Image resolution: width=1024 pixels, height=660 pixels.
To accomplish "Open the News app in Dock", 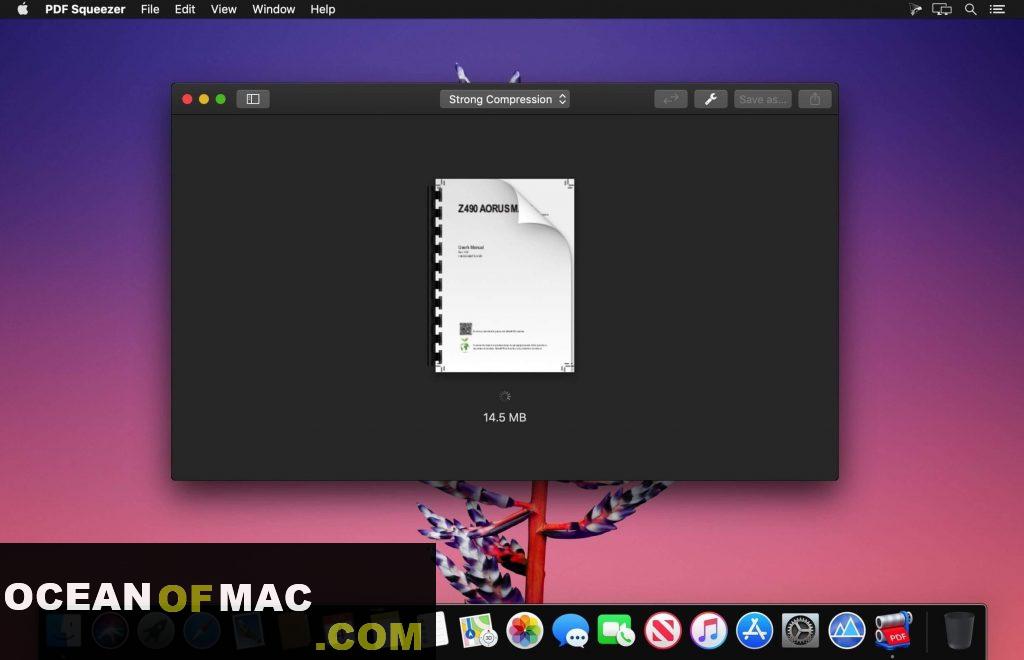I will [x=662, y=631].
